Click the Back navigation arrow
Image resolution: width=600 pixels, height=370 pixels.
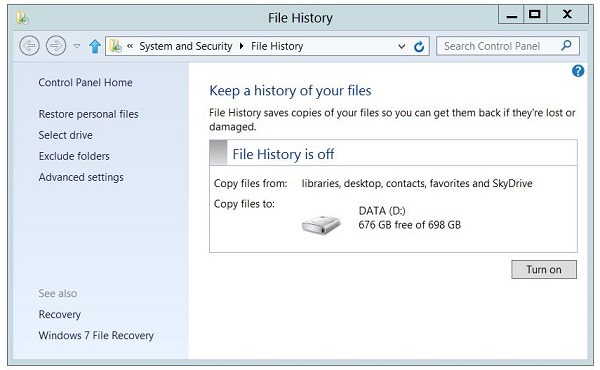click(x=29, y=46)
